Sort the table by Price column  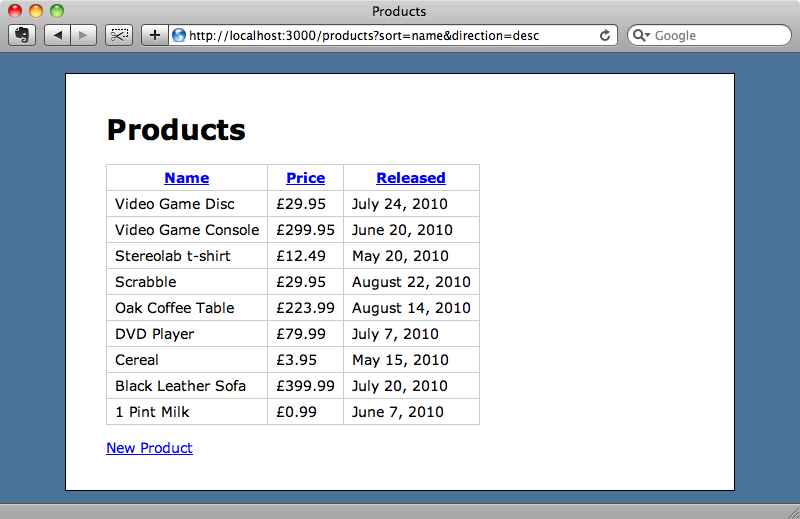pos(306,178)
